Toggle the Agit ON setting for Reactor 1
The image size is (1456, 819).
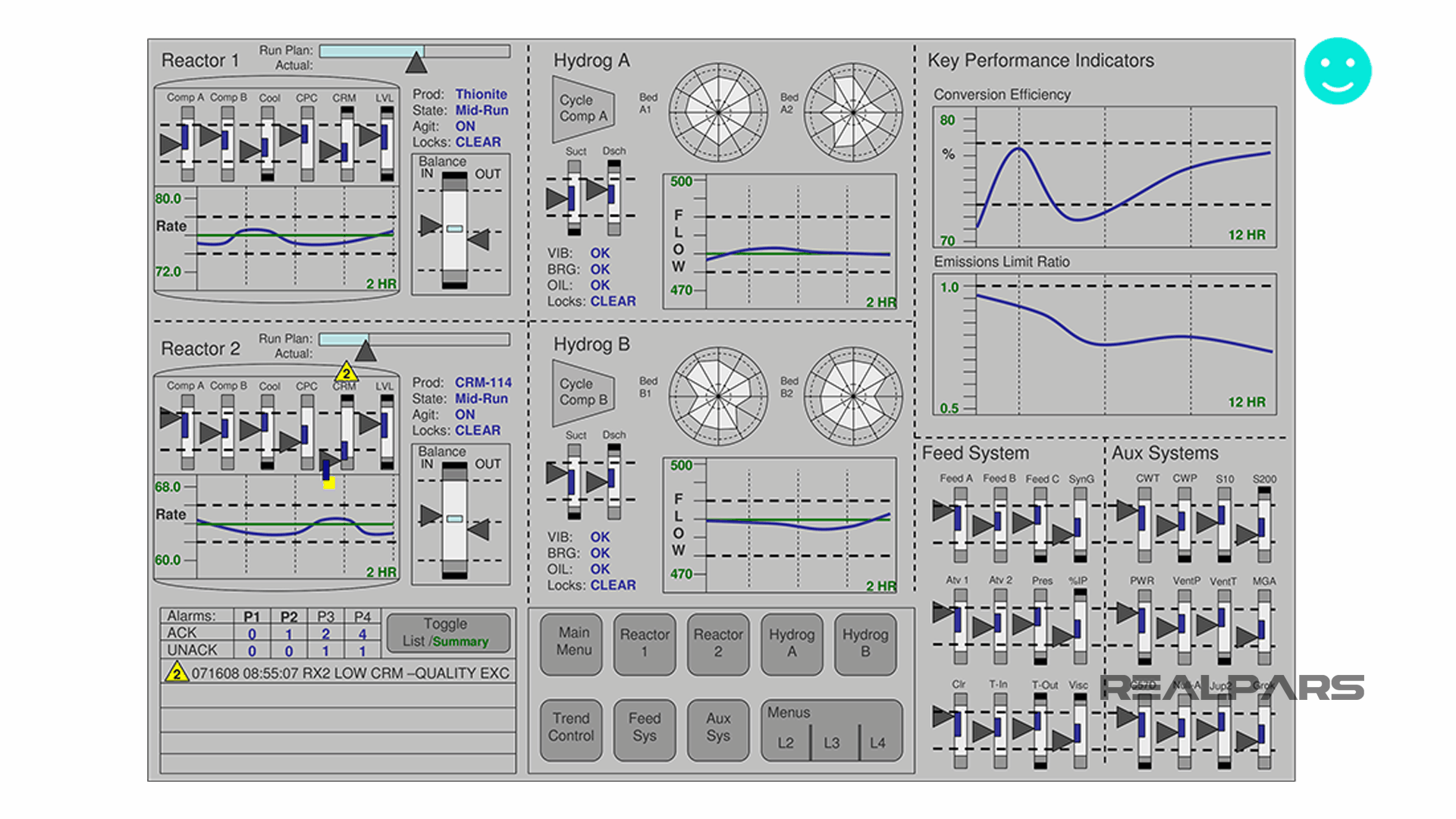tap(464, 127)
